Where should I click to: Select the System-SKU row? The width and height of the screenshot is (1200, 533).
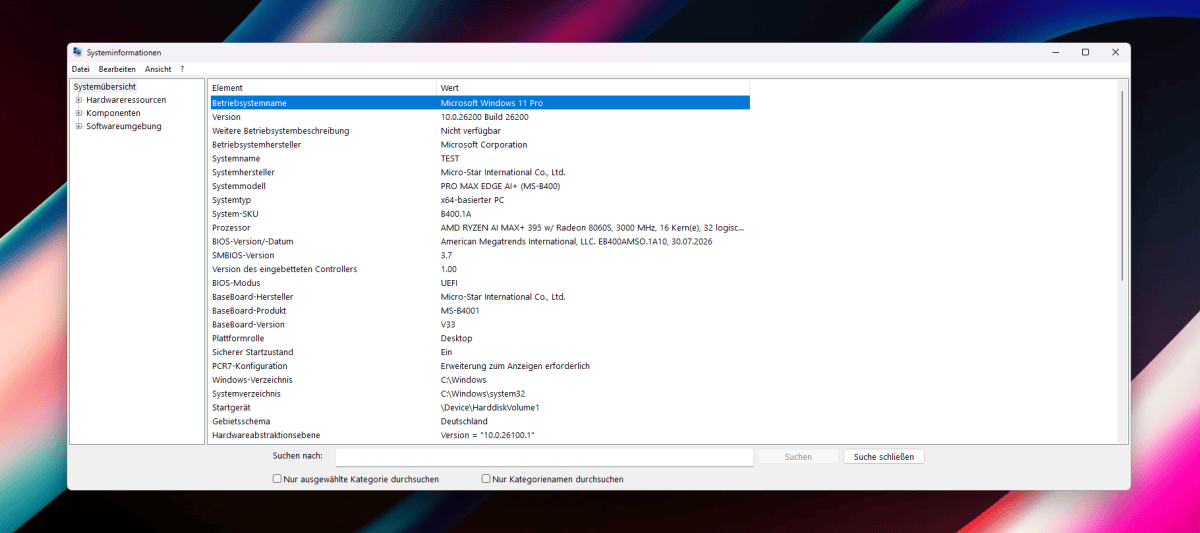479,214
